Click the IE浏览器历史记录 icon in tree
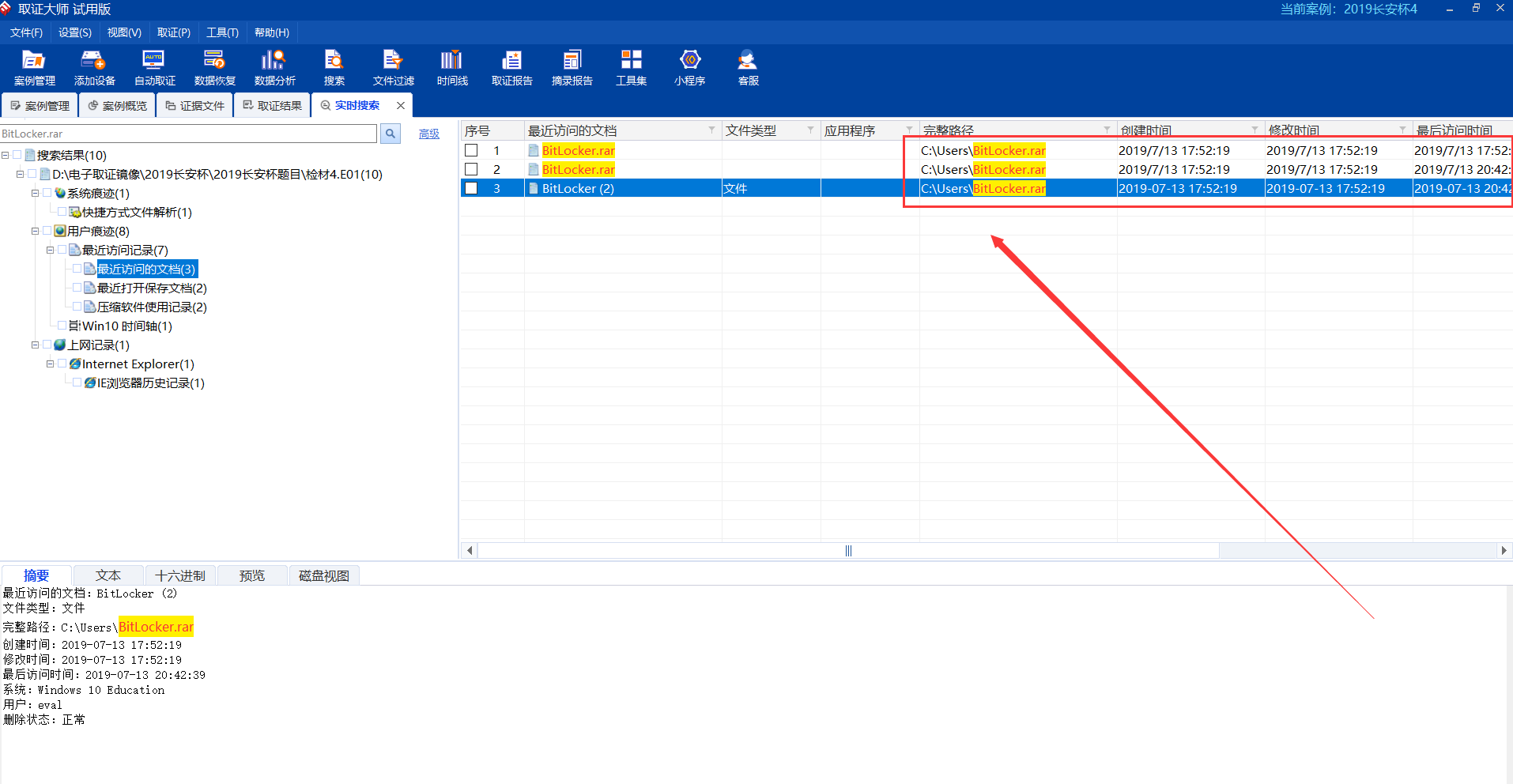 point(90,383)
